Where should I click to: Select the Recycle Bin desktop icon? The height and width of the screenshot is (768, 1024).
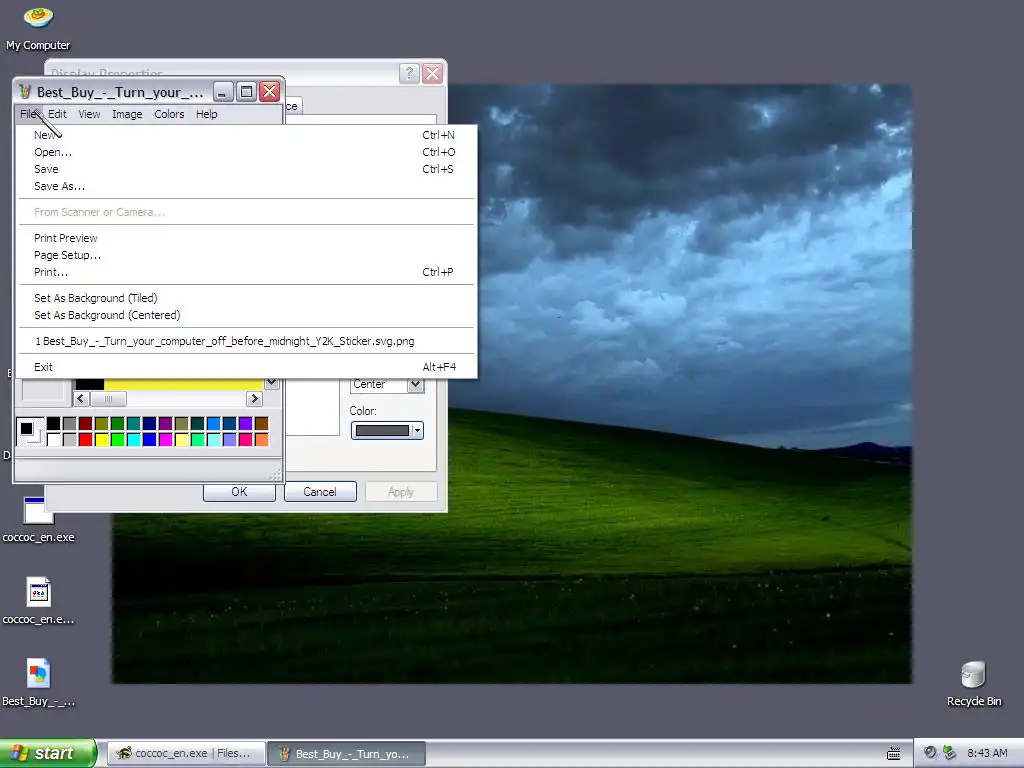coord(974,684)
